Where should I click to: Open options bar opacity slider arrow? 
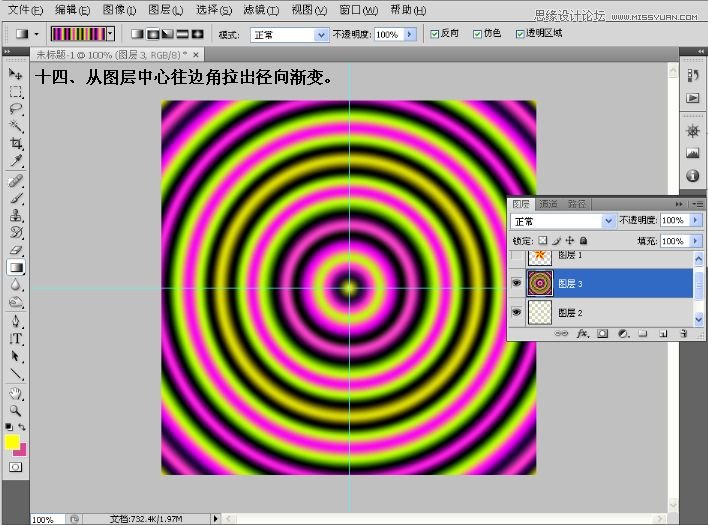tap(410, 34)
